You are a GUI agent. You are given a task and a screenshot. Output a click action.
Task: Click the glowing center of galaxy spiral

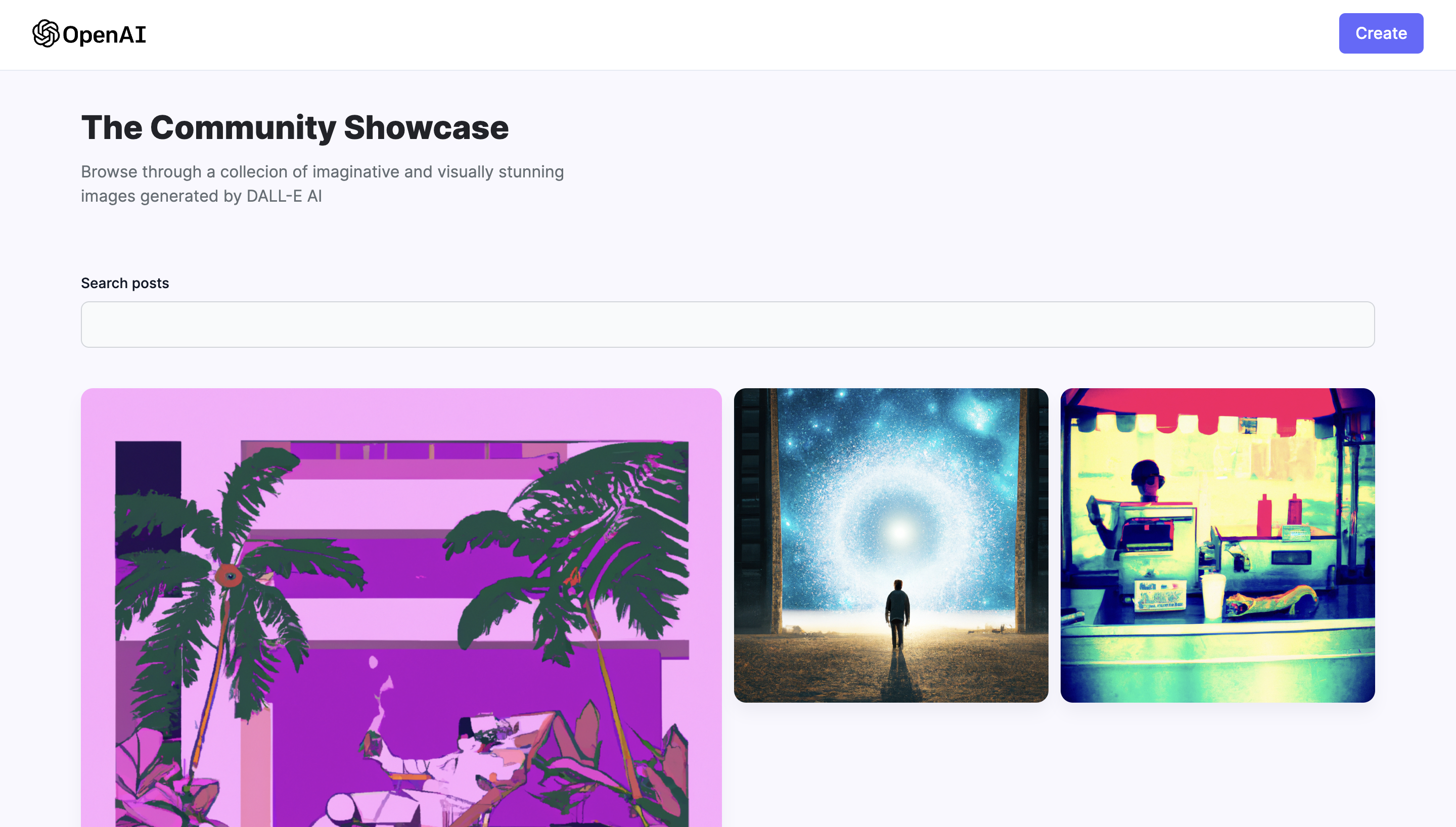(899, 532)
